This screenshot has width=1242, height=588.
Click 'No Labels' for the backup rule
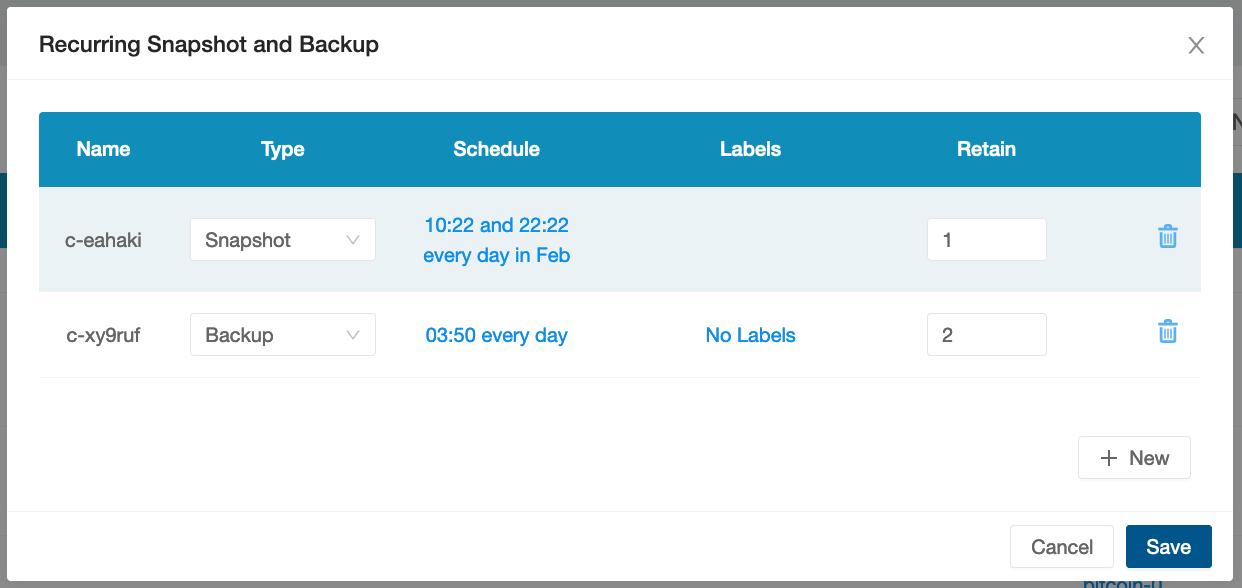click(750, 335)
